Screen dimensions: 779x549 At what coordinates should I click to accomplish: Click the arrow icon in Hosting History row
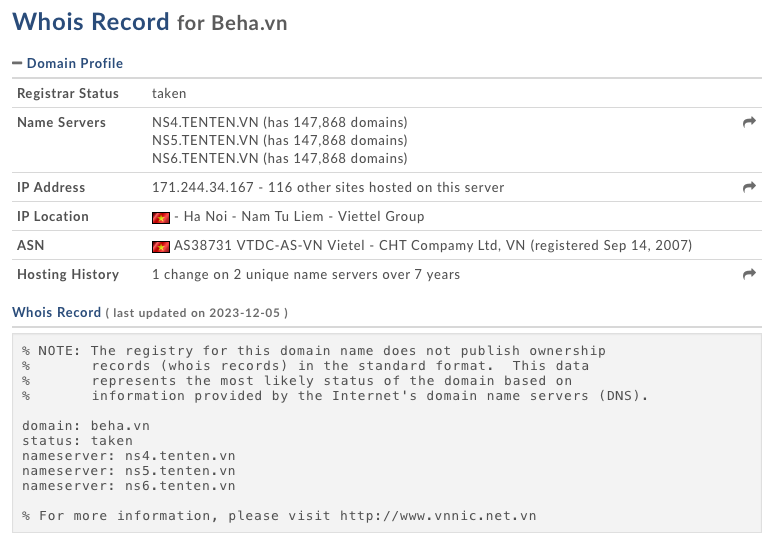point(749,274)
